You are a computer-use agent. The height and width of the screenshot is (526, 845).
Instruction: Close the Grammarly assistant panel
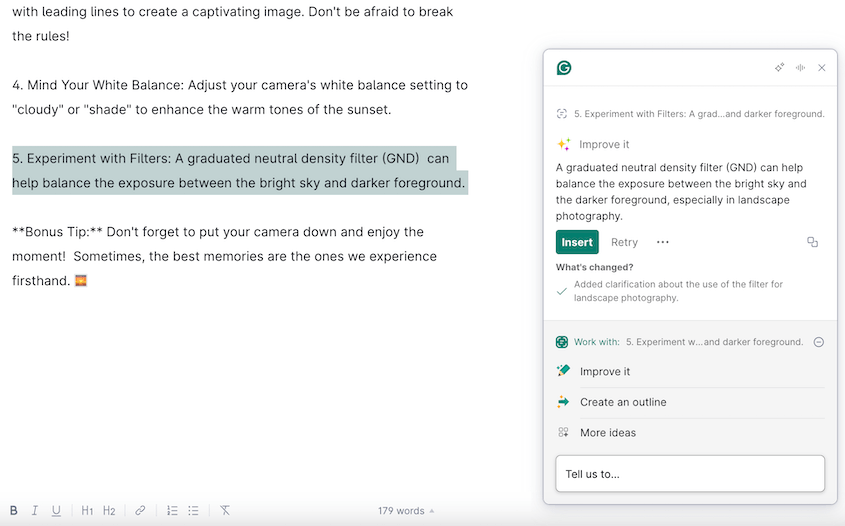[821, 67]
